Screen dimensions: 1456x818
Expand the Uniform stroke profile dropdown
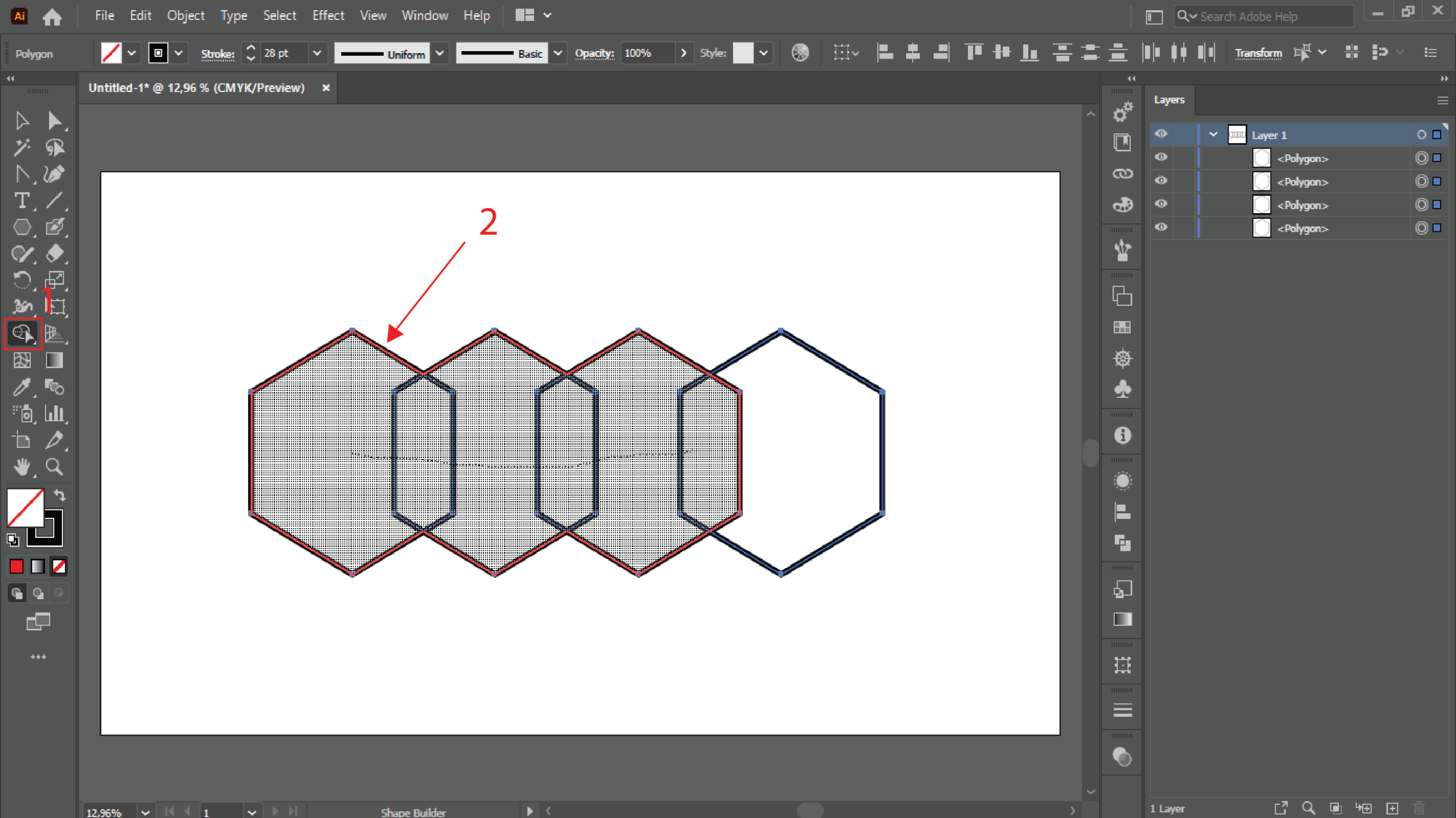(440, 53)
